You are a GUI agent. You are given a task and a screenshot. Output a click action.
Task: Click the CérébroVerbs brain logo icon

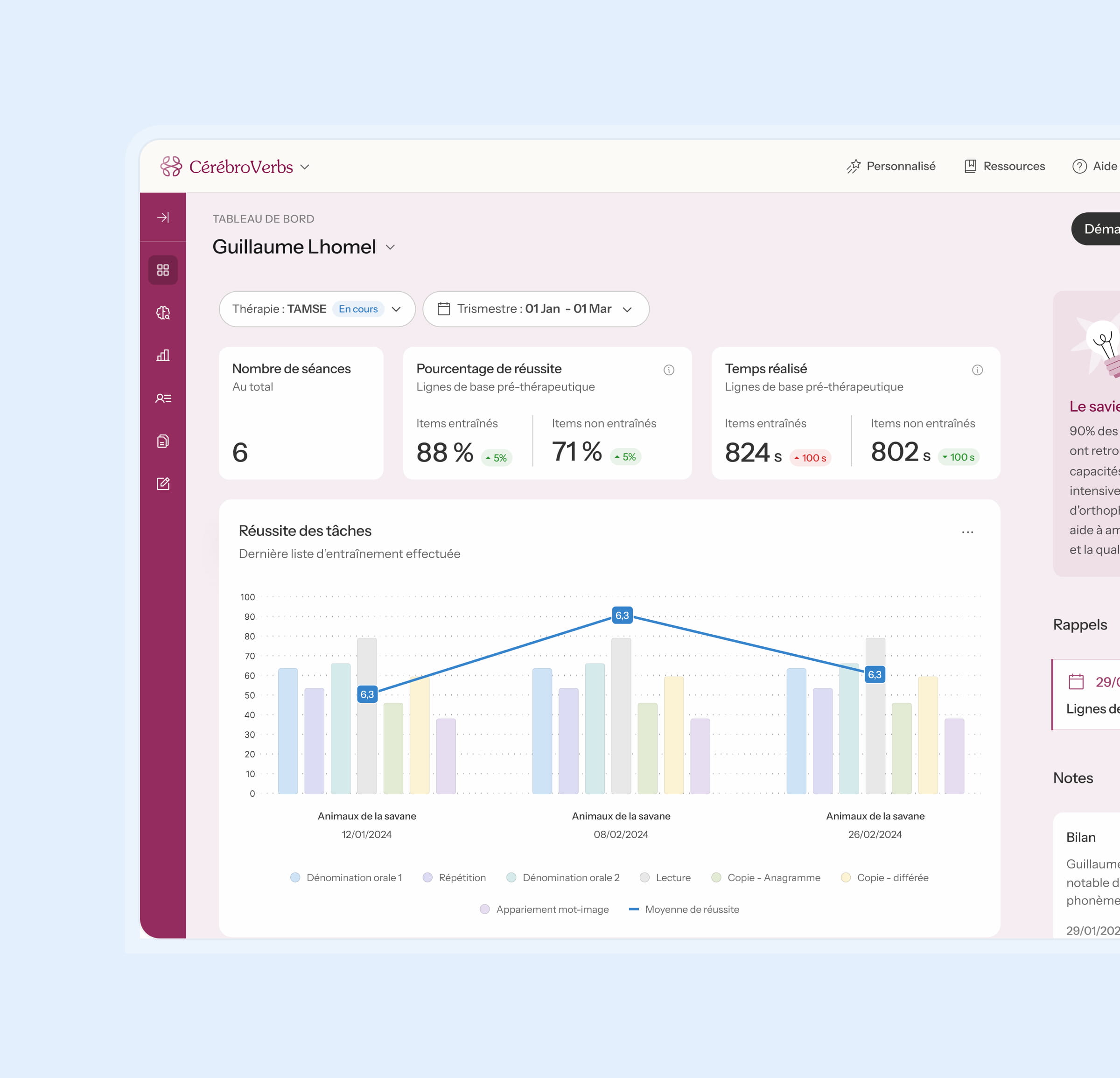(171, 166)
